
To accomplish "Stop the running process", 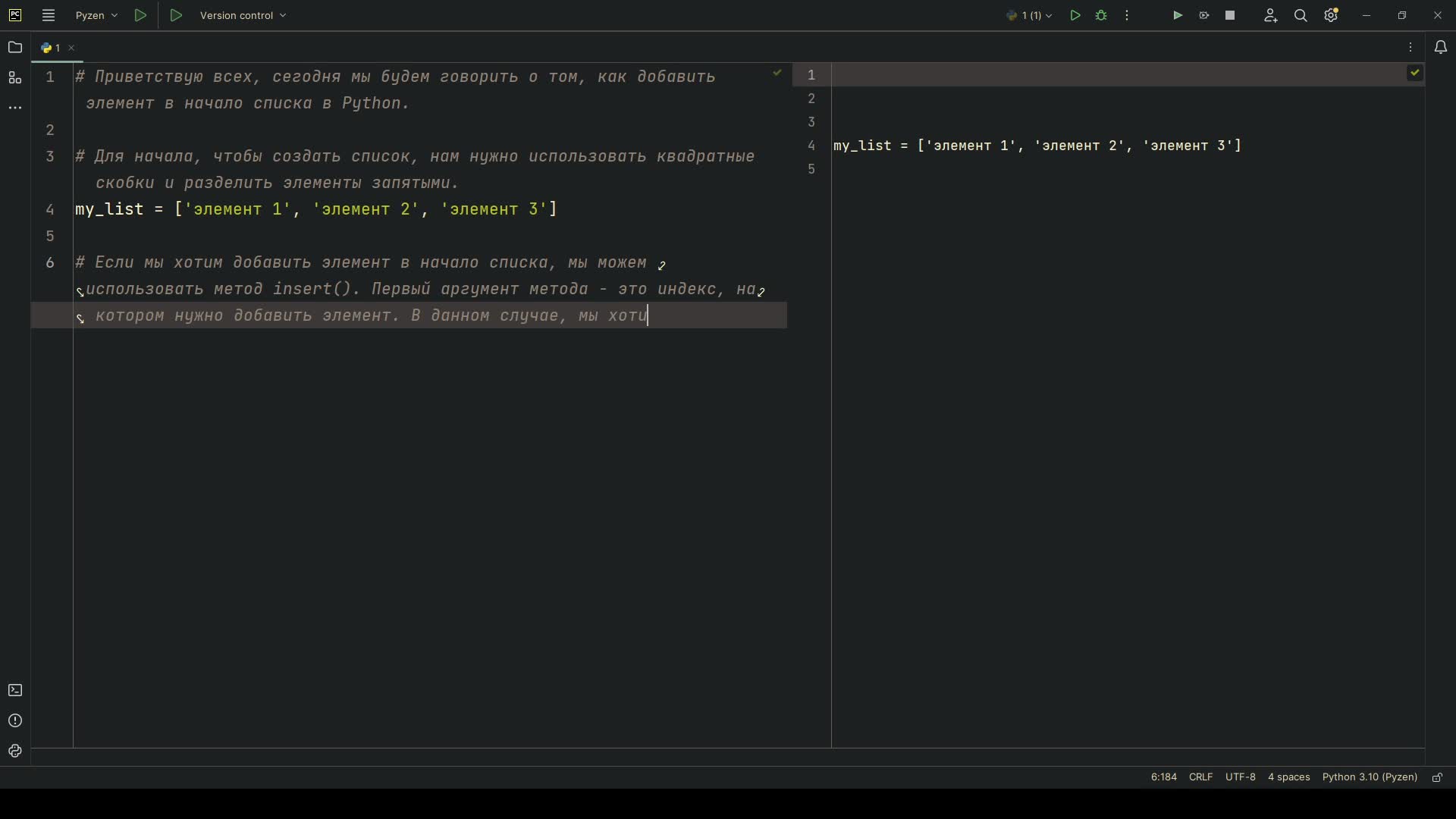I will [1230, 15].
